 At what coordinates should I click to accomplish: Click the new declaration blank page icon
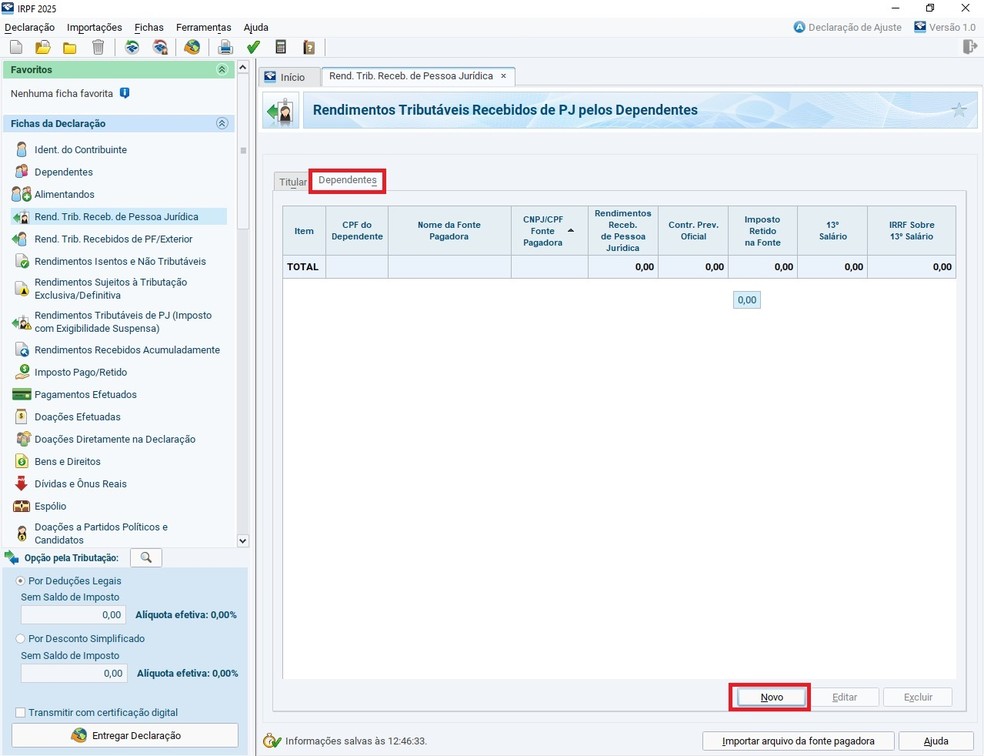click(x=16, y=47)
